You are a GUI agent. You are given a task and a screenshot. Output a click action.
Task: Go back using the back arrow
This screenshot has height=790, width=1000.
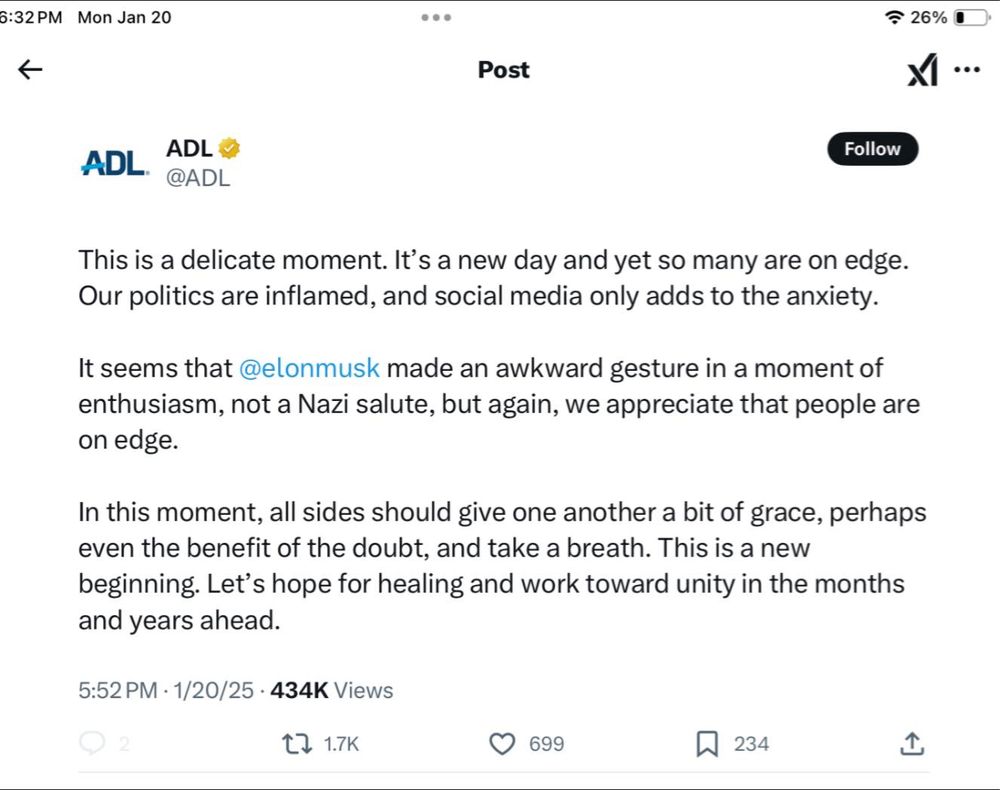coord(30,69)
